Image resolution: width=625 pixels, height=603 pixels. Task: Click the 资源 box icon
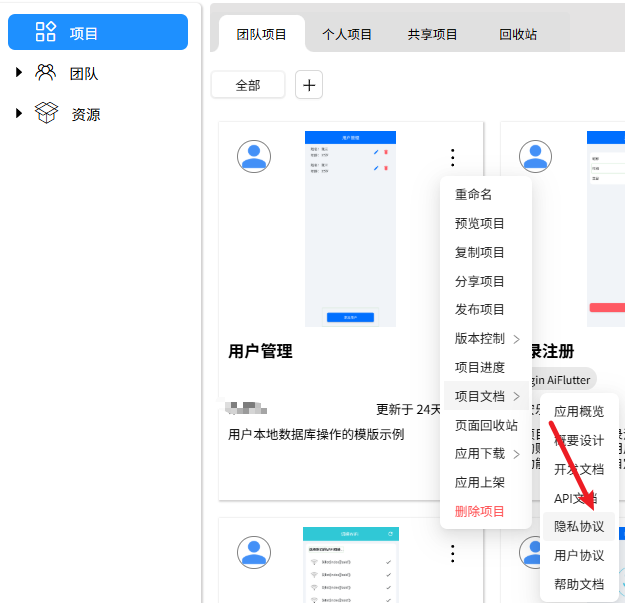[x=46, y=113]
